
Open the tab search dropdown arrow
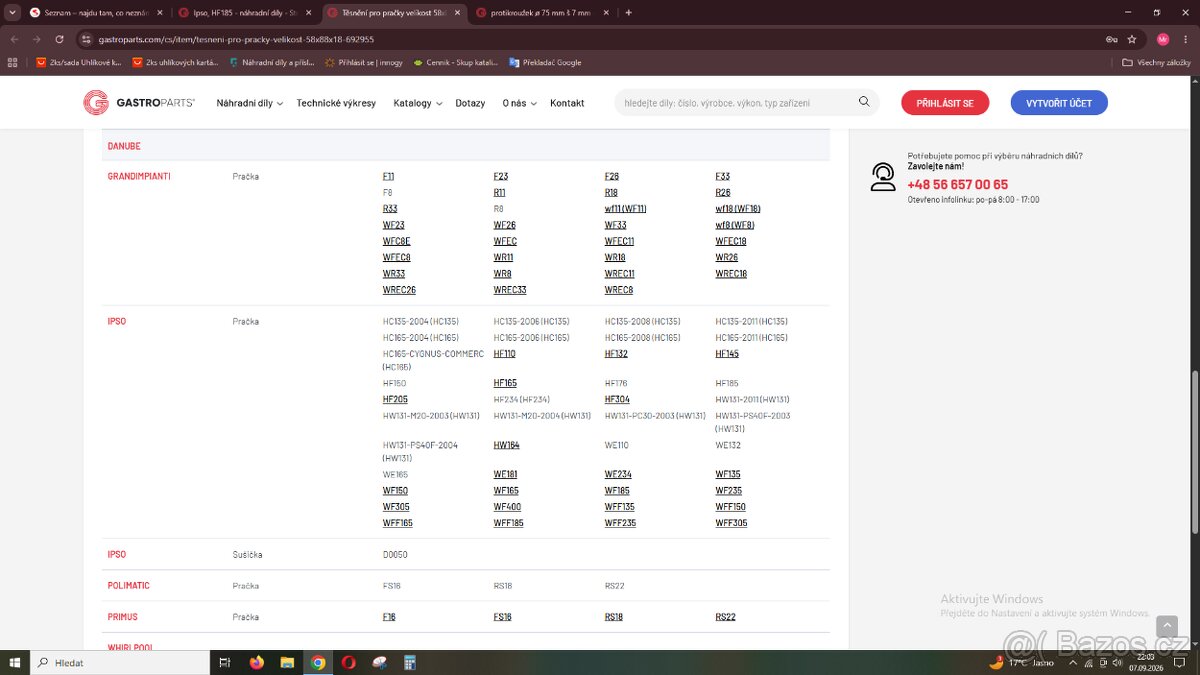12,13
